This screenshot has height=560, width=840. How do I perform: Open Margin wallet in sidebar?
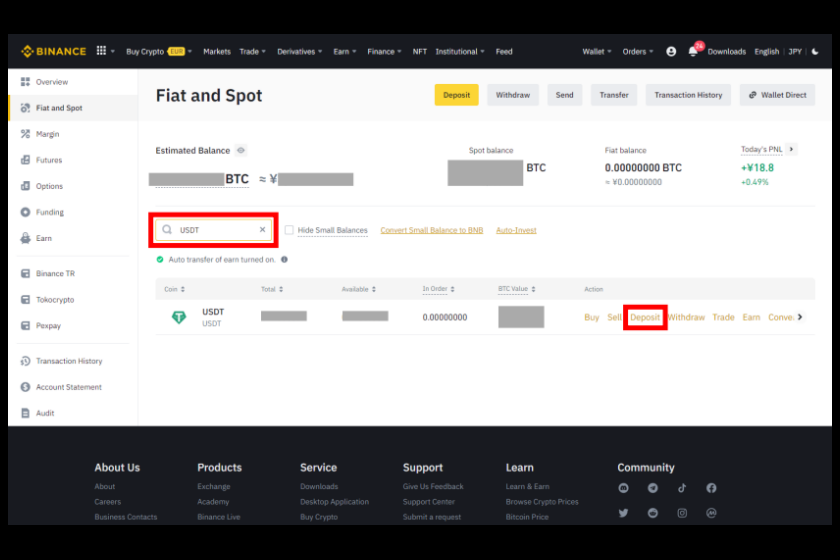73,134
